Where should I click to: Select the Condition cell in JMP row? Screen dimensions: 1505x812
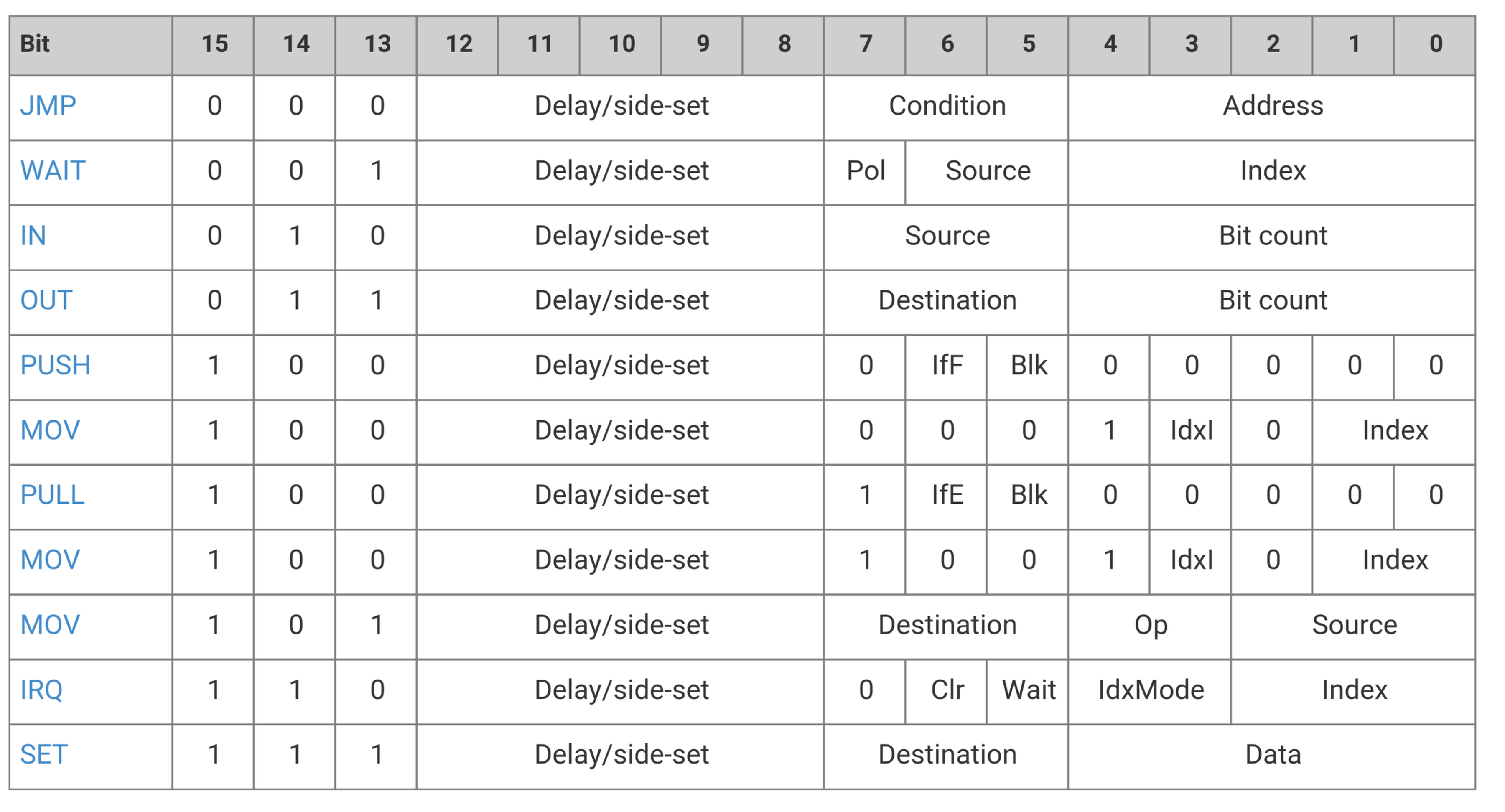946,107
